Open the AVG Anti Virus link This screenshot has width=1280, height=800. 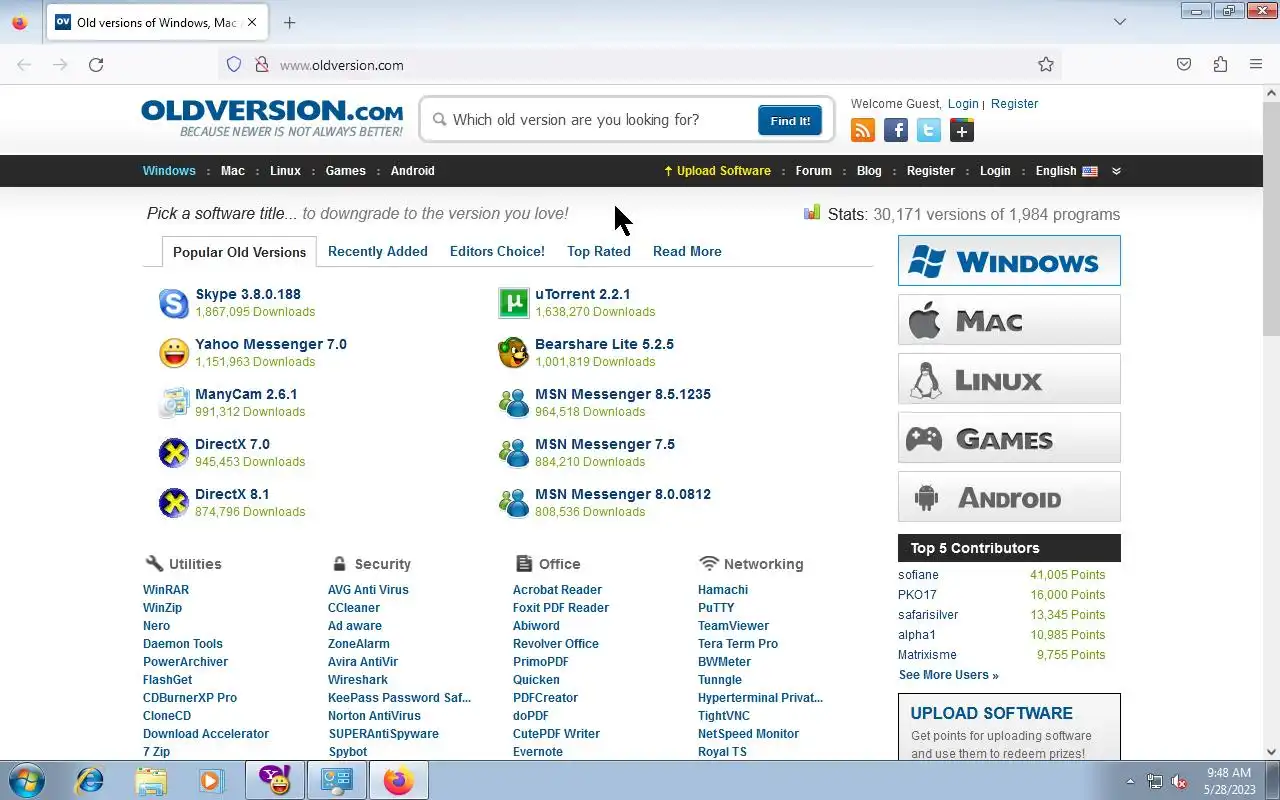tap(368, 590)
